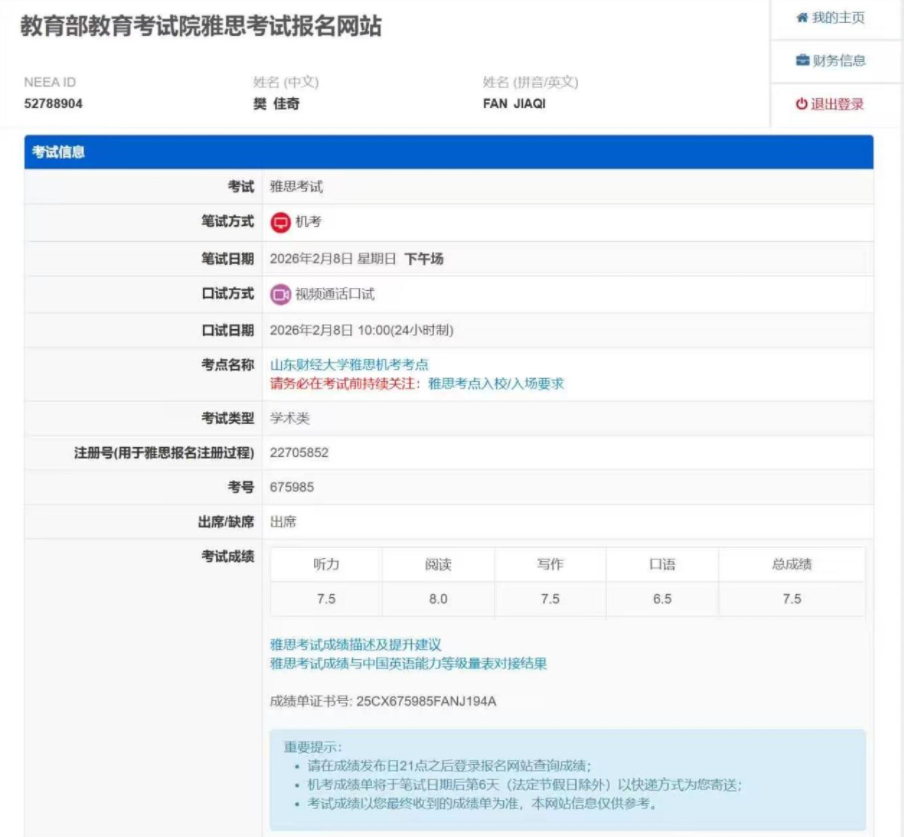This screenshot has width=904, height=837.
Task: Click the purple video icon next to 视频通话口试
Action: tap(280, 295)
